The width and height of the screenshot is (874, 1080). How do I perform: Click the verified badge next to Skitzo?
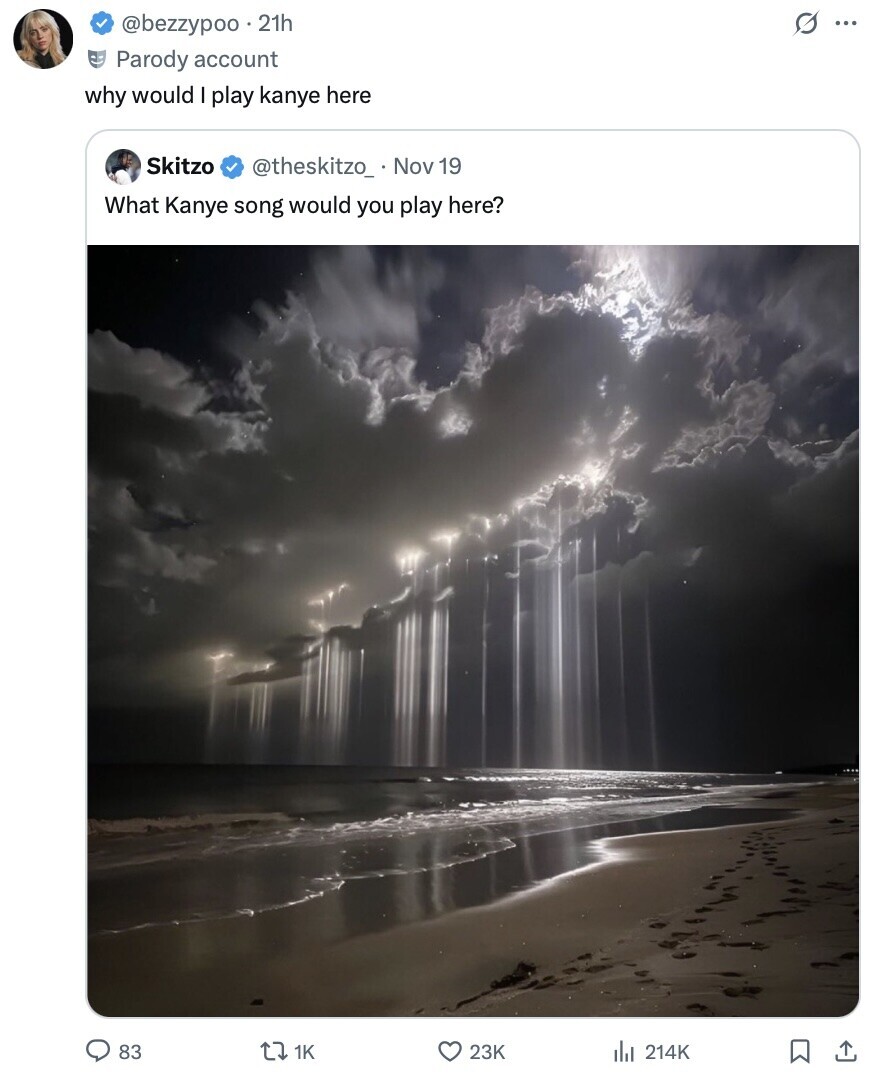(x=231, y=167)
